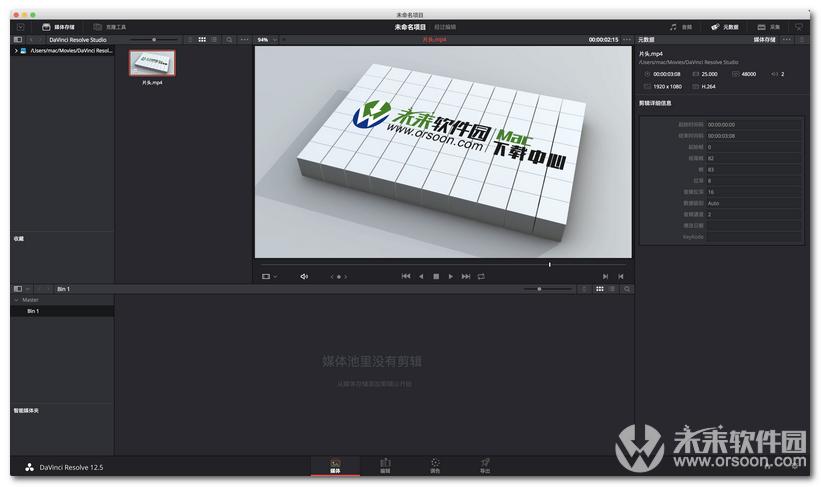Expand the /Users/mac/Movies folder tree
The image size is (821, 487).
(x=16, y=51)
